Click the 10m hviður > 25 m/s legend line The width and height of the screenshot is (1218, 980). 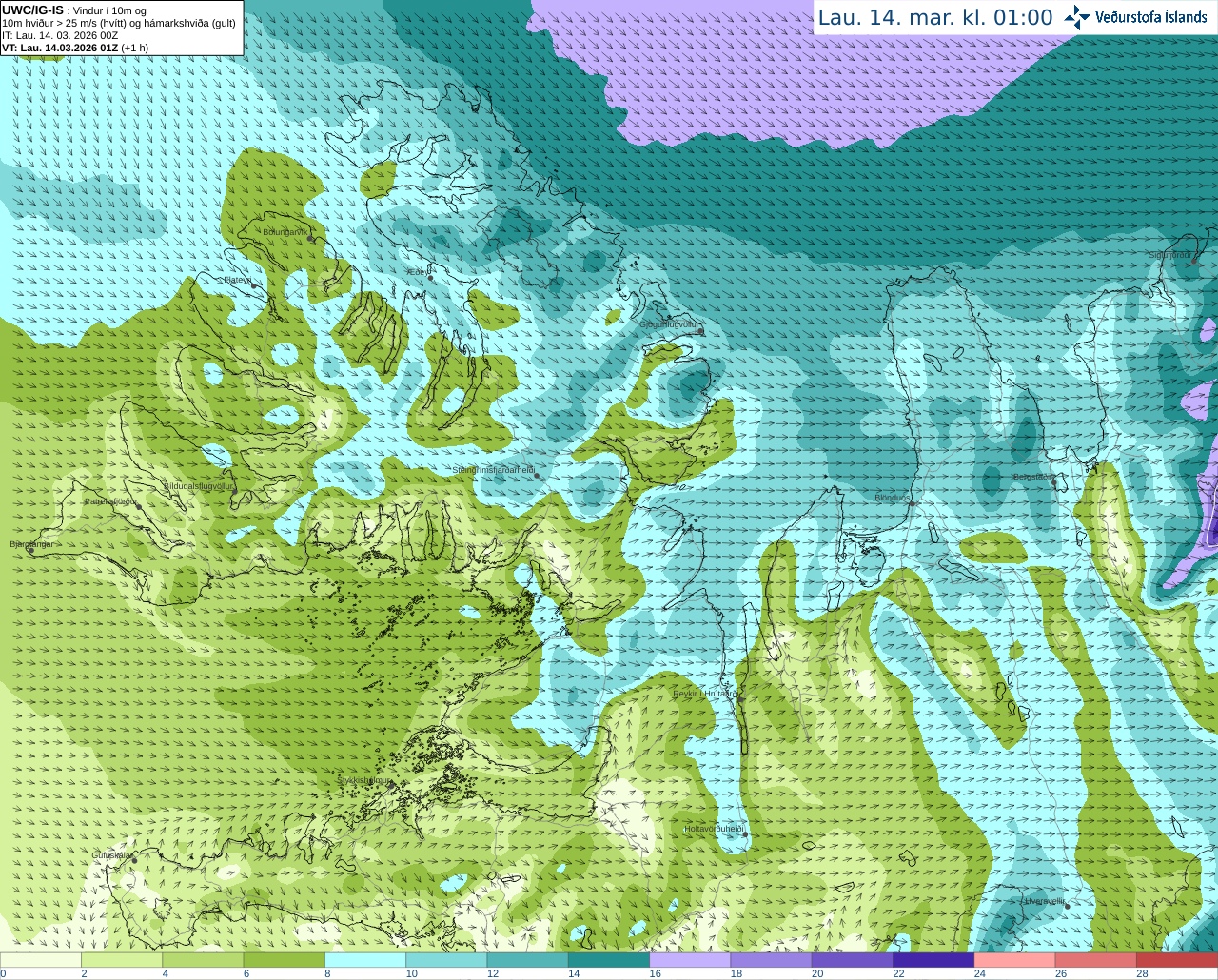tap(119, 23)
